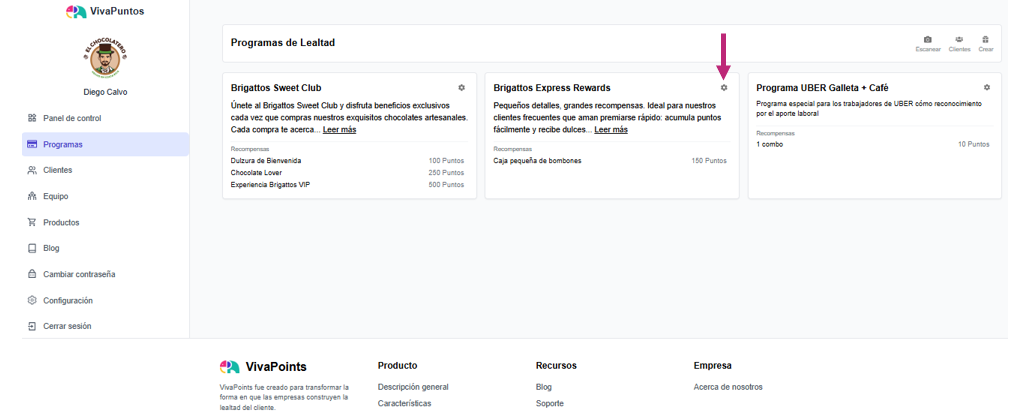
Task: Click the Diego Calvo user name
Action: (x=105, y=92)
